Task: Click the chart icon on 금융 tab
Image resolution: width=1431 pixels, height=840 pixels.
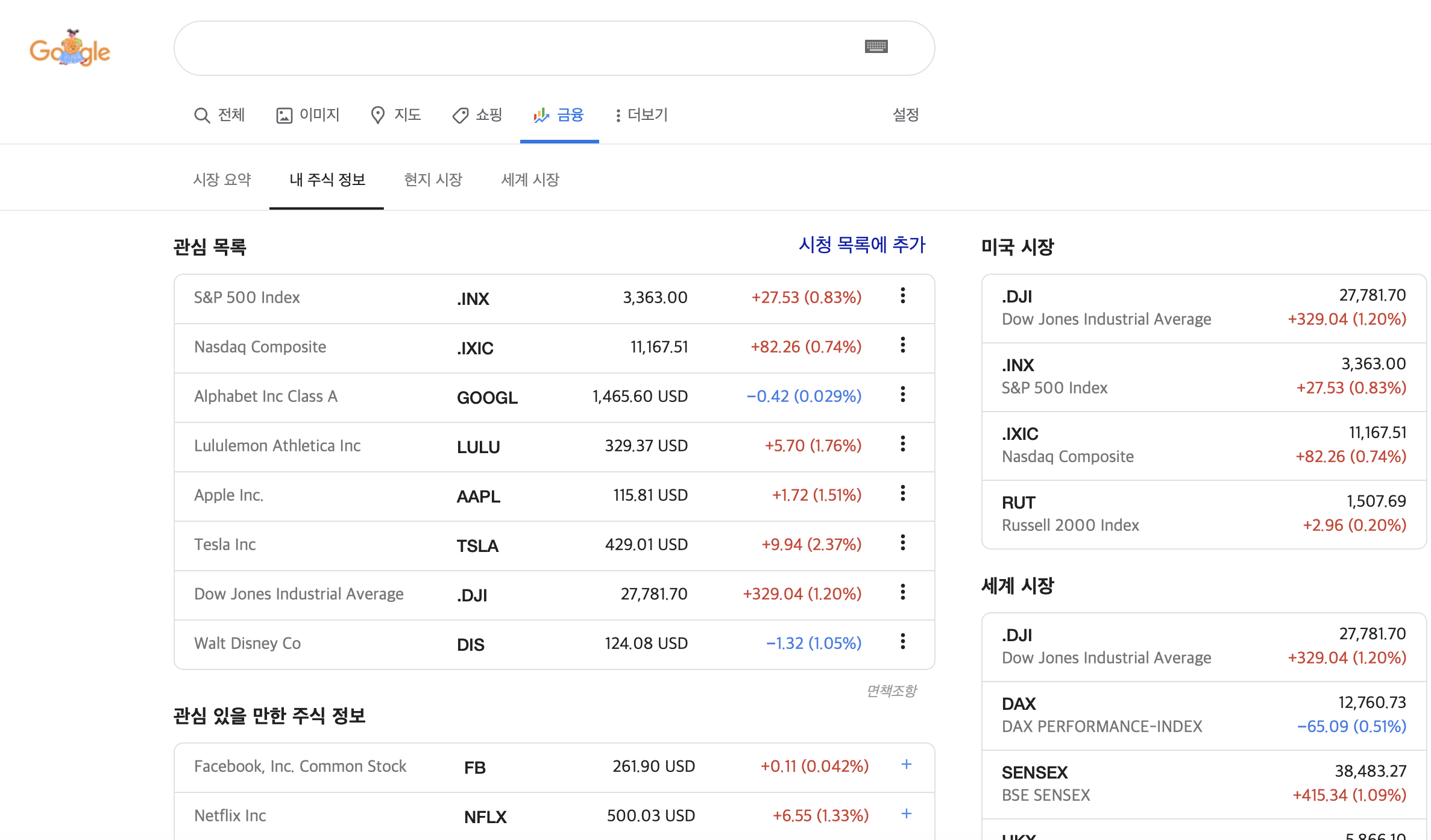Action: pos(541,115)
